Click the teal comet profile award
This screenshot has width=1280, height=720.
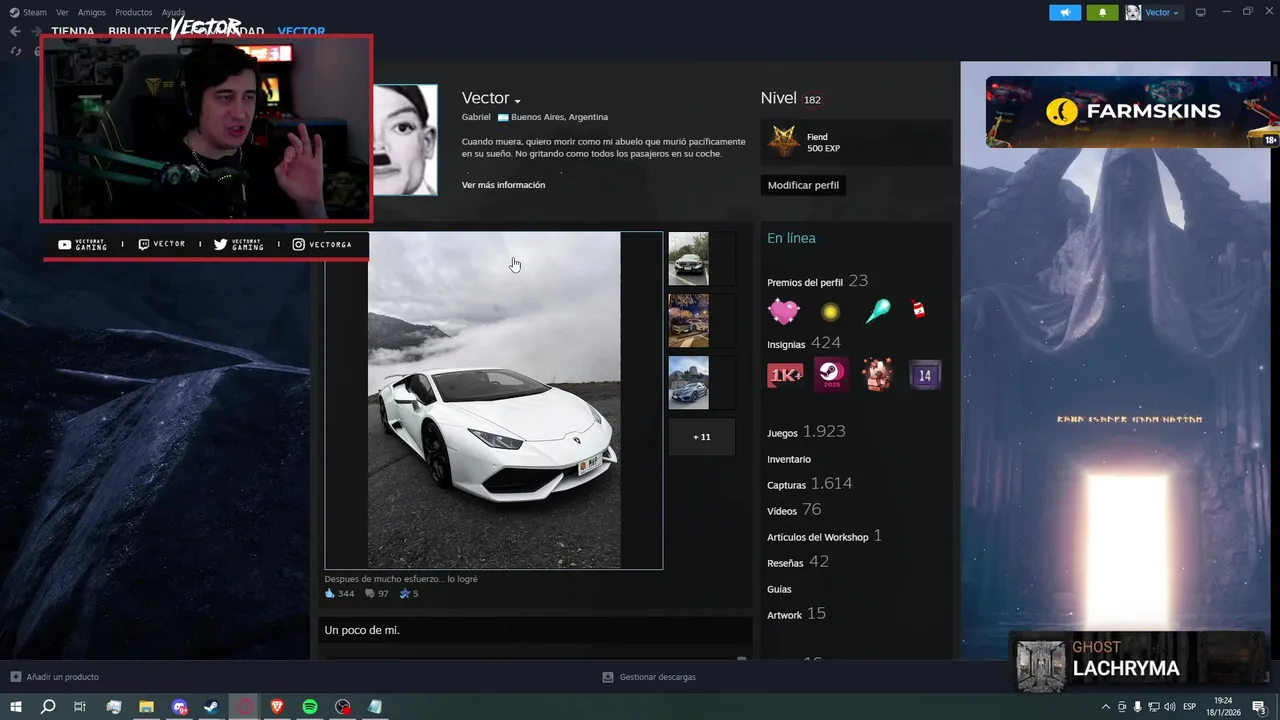pyautogui.click(x=877, y=311)
